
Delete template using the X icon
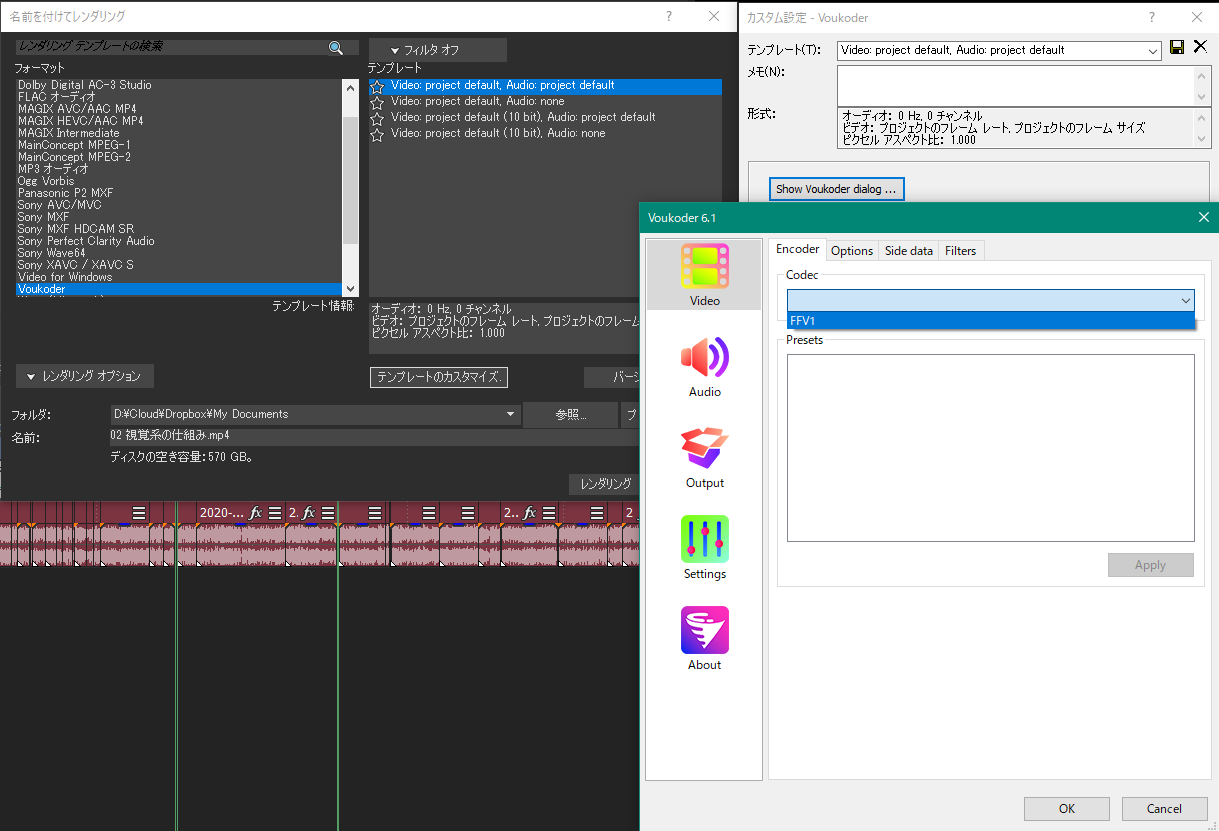1200,48
